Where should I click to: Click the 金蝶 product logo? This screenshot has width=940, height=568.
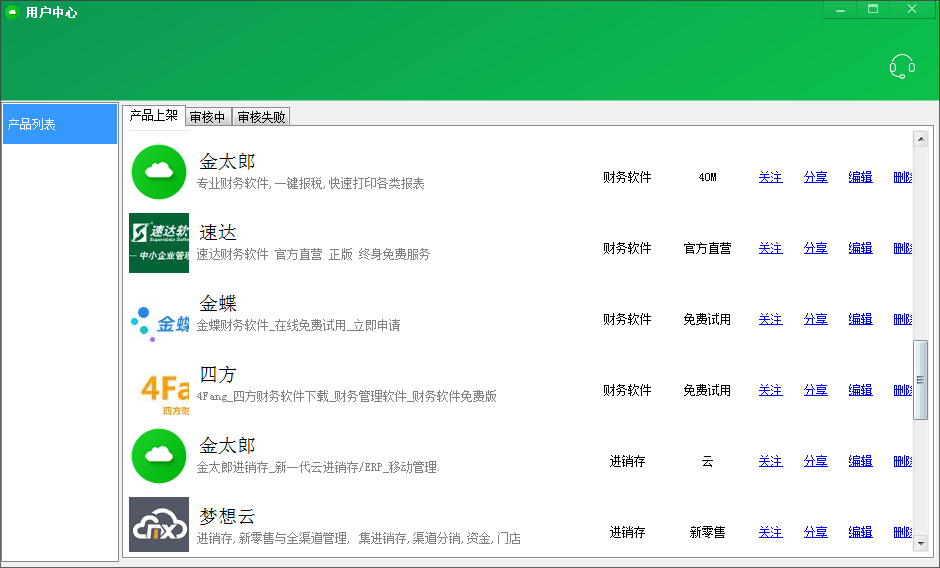coord(159,324)
